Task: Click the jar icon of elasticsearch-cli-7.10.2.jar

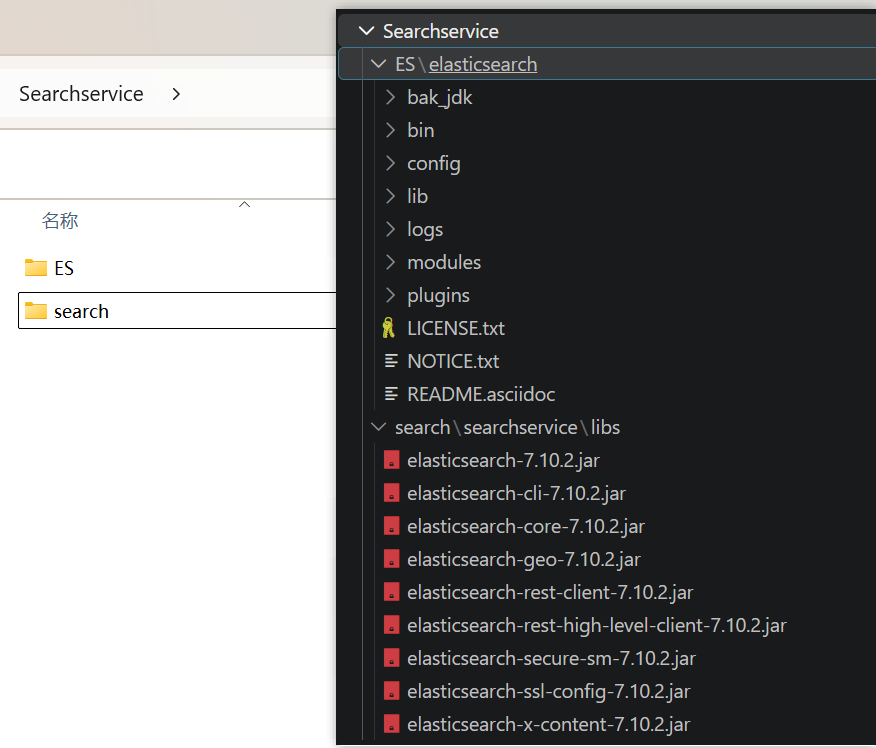Action: 392,493
